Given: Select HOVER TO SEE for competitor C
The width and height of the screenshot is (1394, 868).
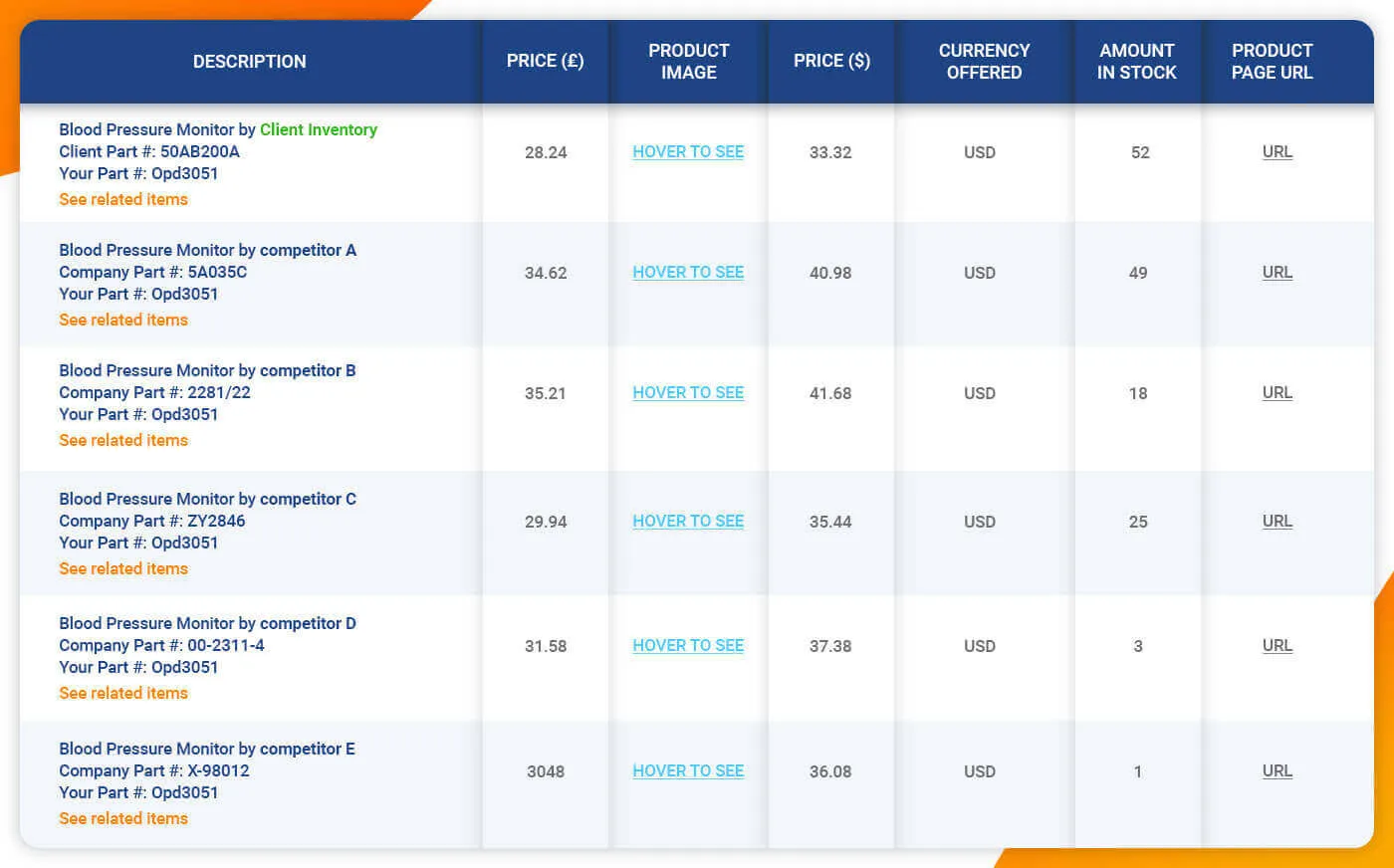Looking at the screenshot, I should [x=688, y=521].
